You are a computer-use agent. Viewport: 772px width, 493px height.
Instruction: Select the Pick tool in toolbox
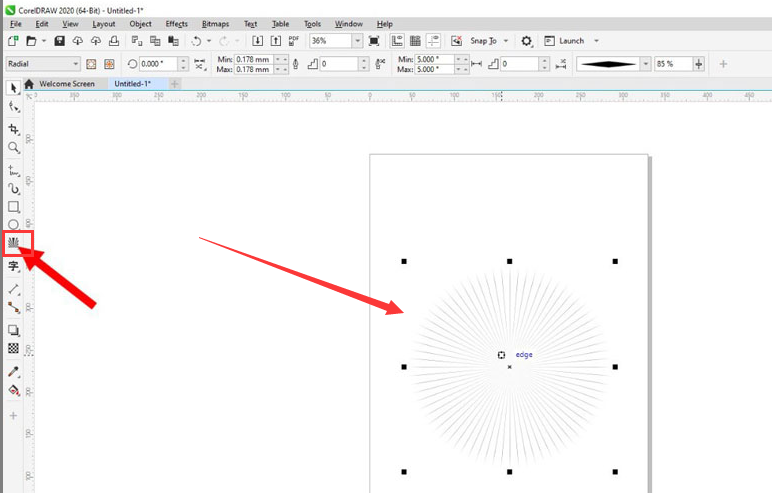point(13,88)
